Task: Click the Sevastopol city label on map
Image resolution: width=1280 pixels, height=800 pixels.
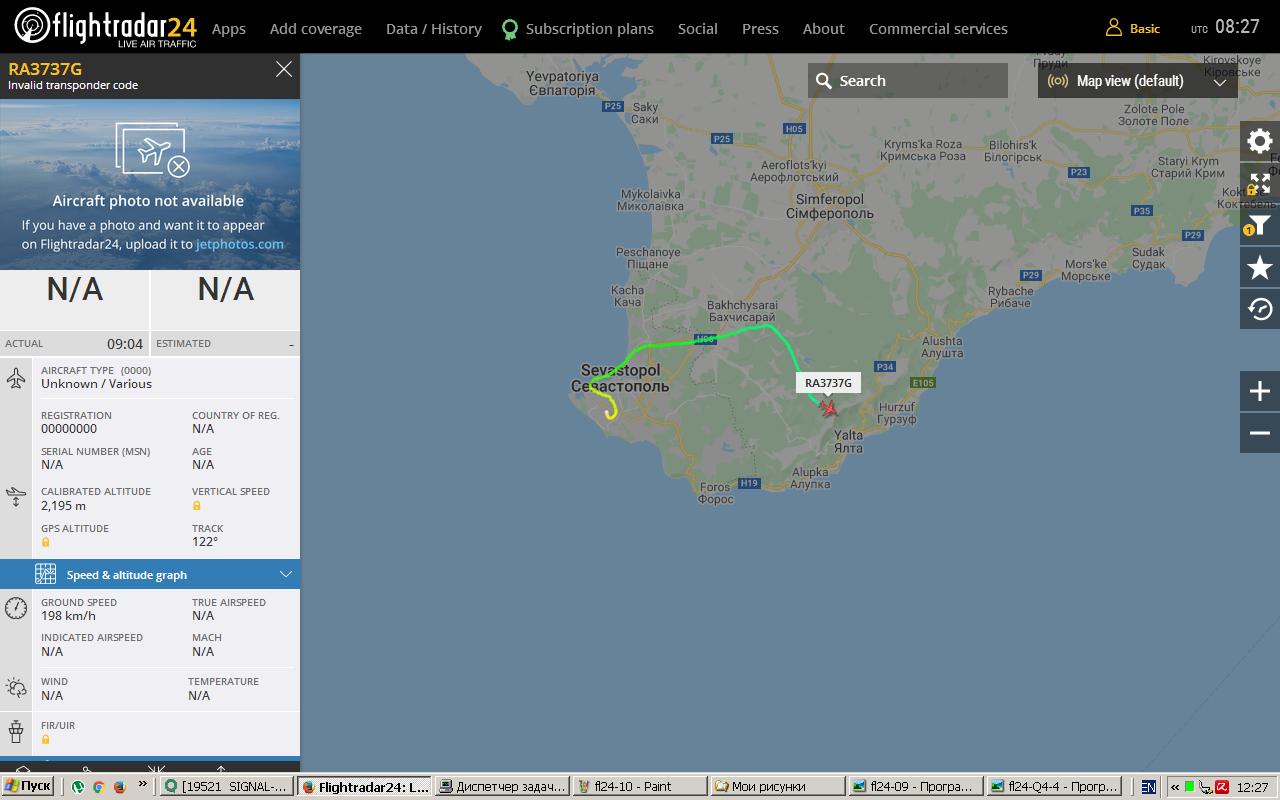Action: click(620, 378)
